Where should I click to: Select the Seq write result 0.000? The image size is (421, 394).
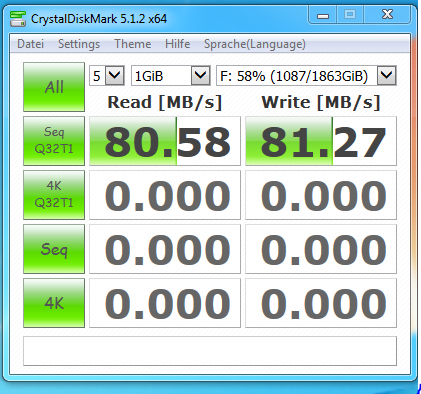tap(321, 249)
